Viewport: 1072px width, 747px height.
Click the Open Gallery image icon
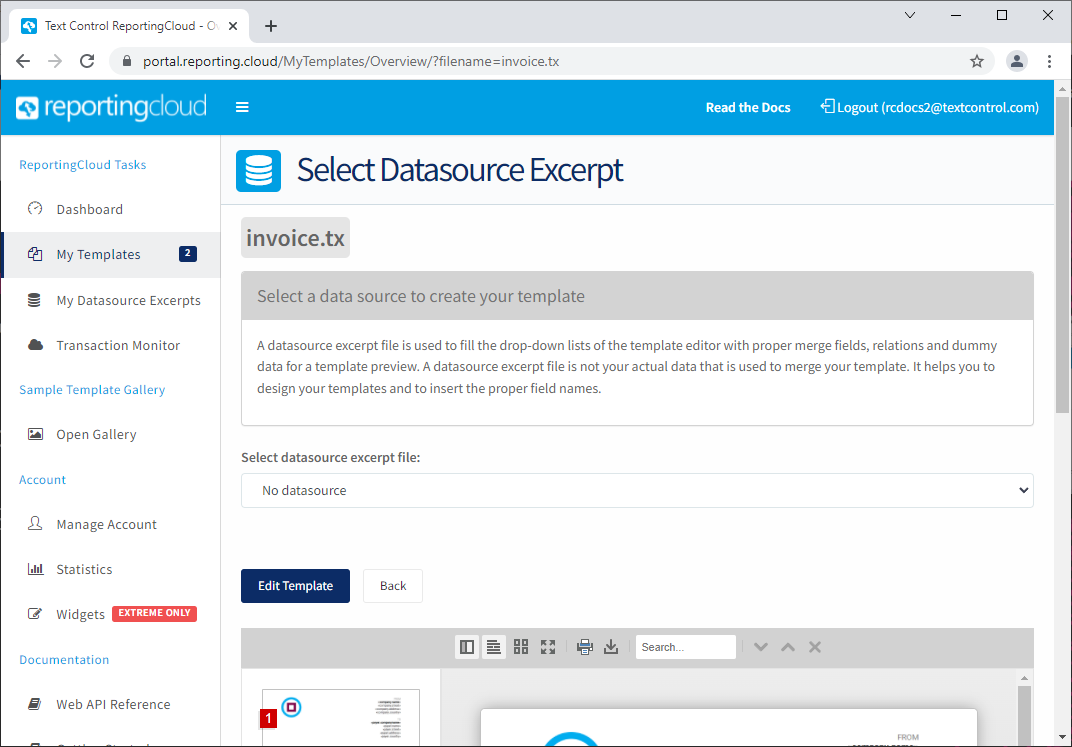pyautogui.click(x=35, y=434)
